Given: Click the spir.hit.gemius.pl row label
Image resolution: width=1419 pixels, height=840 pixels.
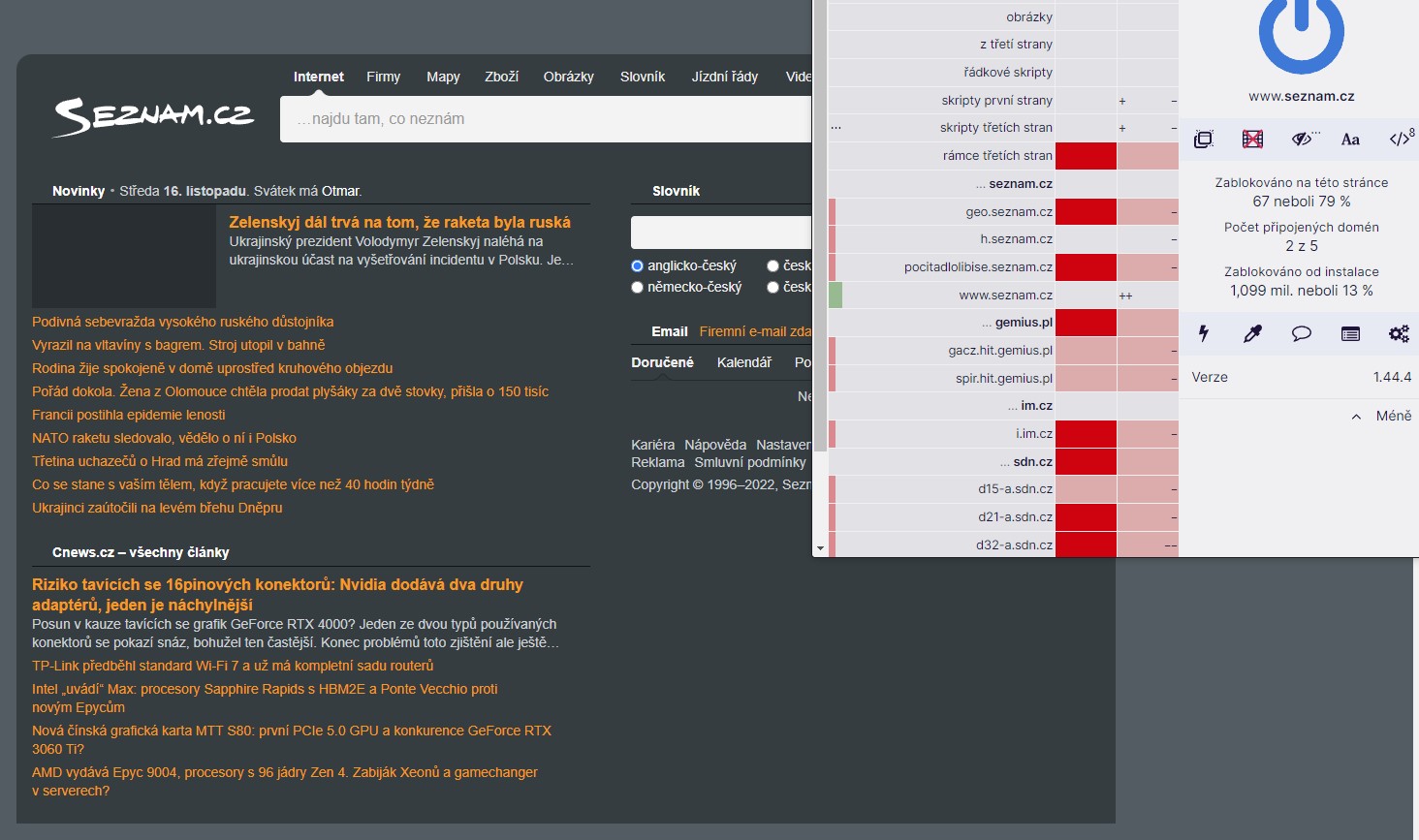Looking at the screenshot, I should point(1004,379).
